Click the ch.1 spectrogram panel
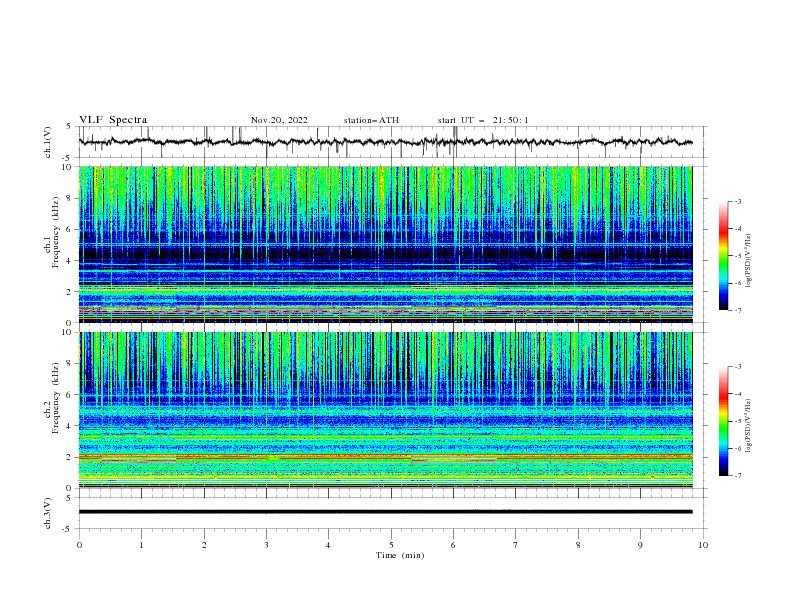The height and width of the screenshot is (612, 792). (x=385, y=244)
